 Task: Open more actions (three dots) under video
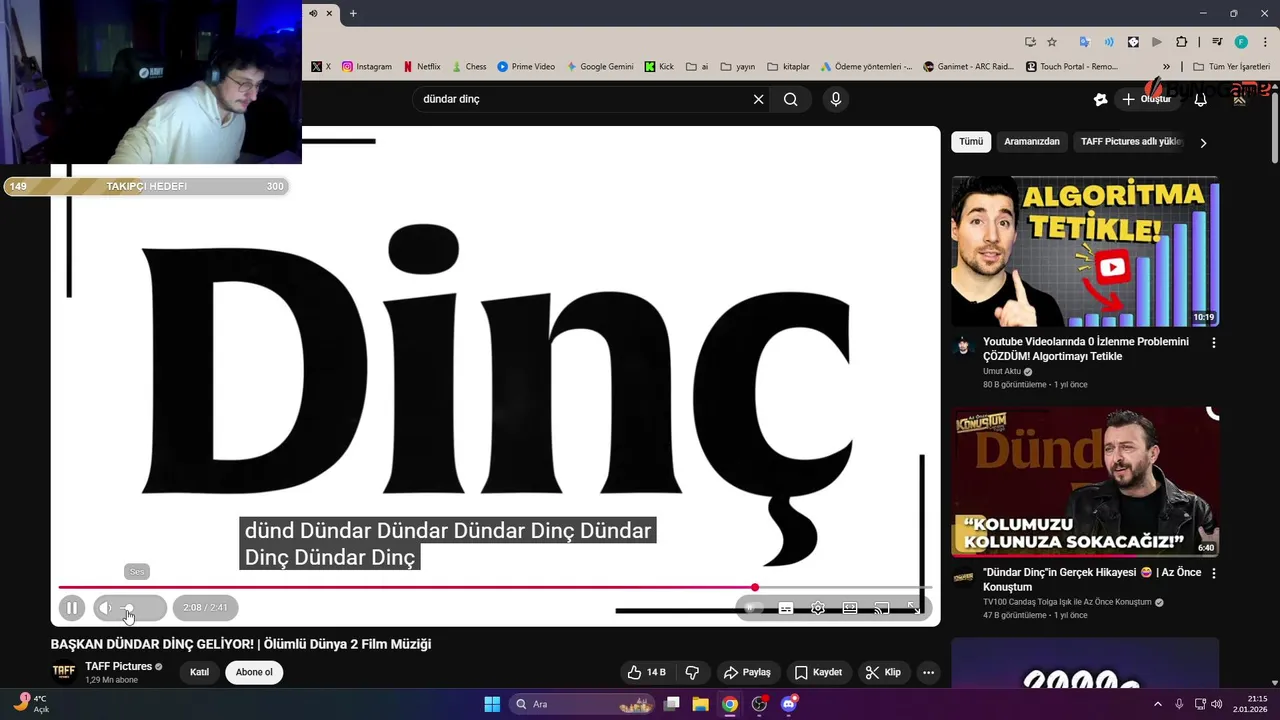click(x=928, y=672)
